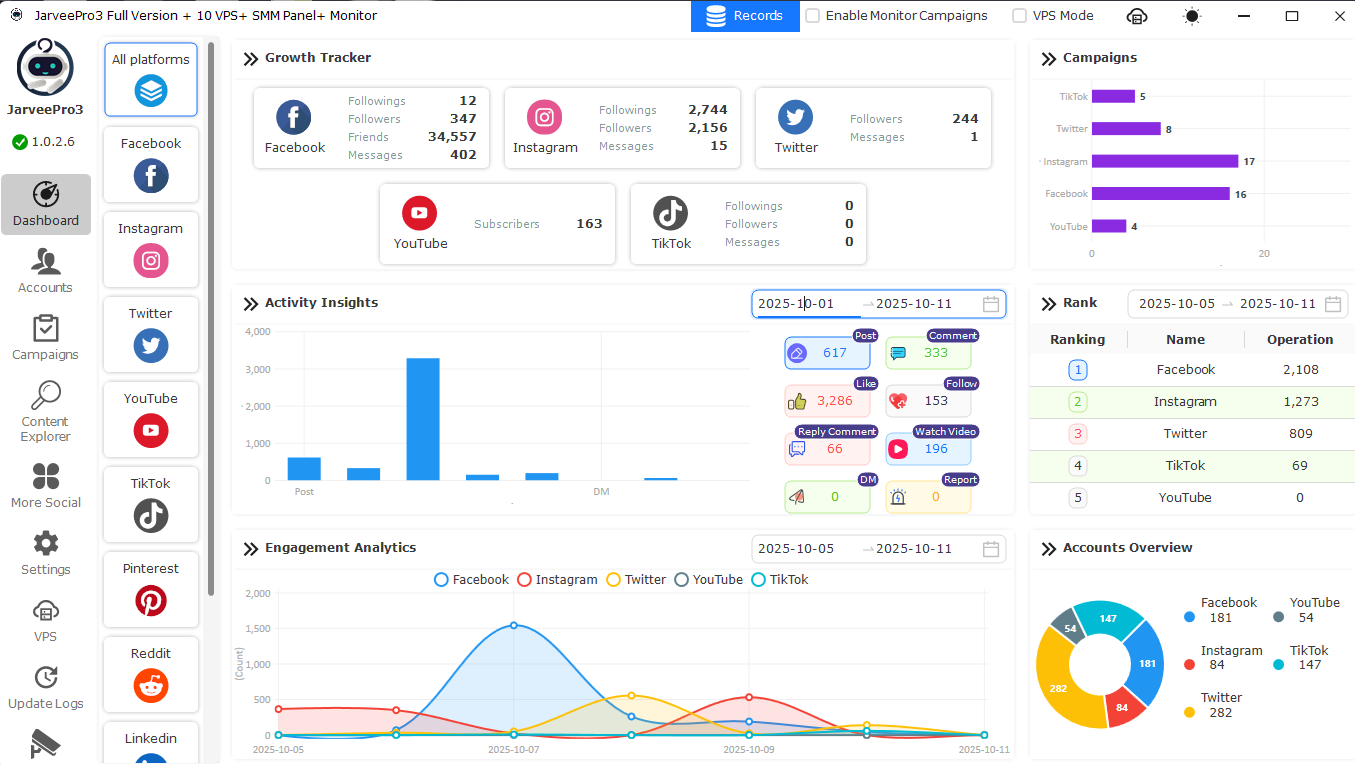Image resolution: width=1355 pixels, height=764 pixels.
Task: Open the VPS cloud icon in sidebar
Action: (45, 619)
